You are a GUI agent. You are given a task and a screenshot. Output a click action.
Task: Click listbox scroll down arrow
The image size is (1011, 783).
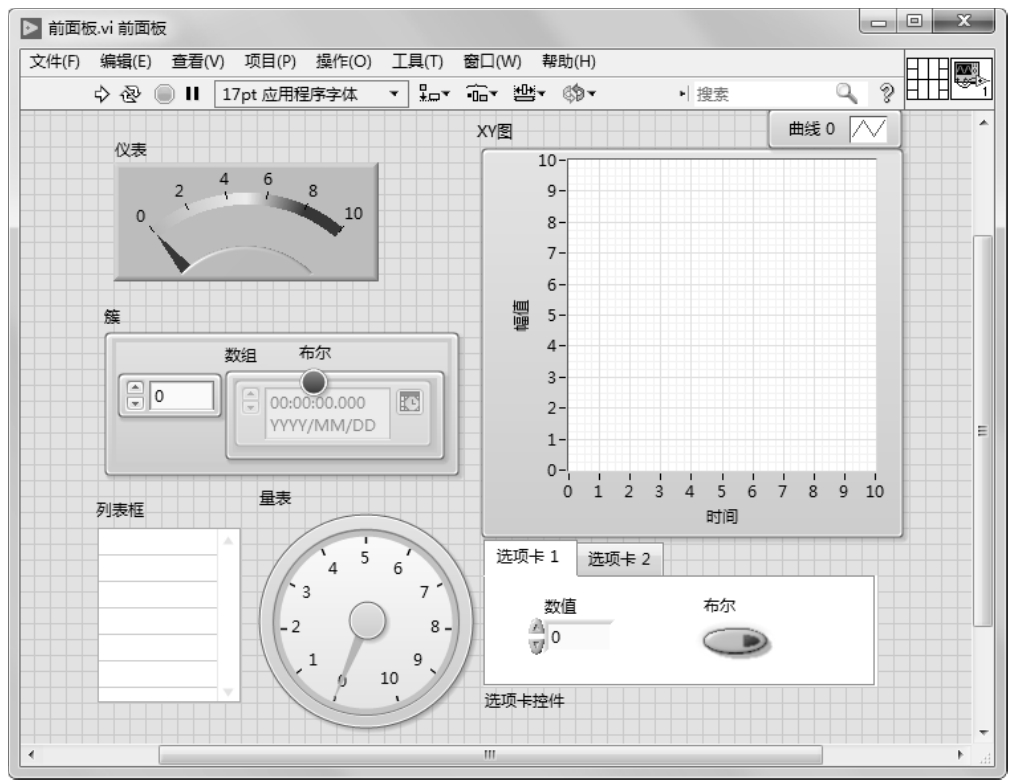[228, 691]
